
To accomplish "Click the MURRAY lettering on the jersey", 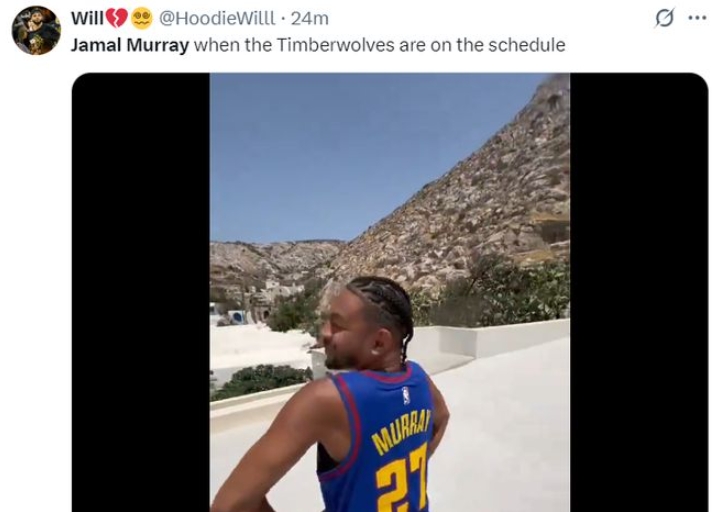I will pos(402,431).
